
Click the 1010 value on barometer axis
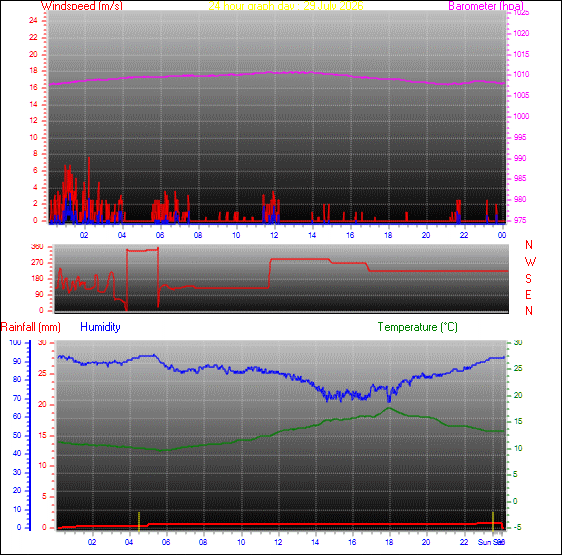pos(521,75)
